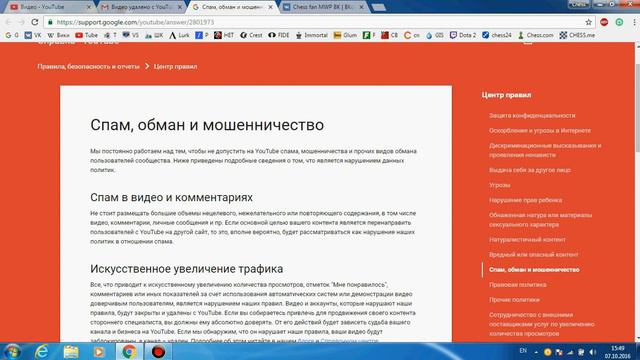640x360 pixels.
Task: Open the green extension icon in toolbar
Action: [x=619, y=22]
